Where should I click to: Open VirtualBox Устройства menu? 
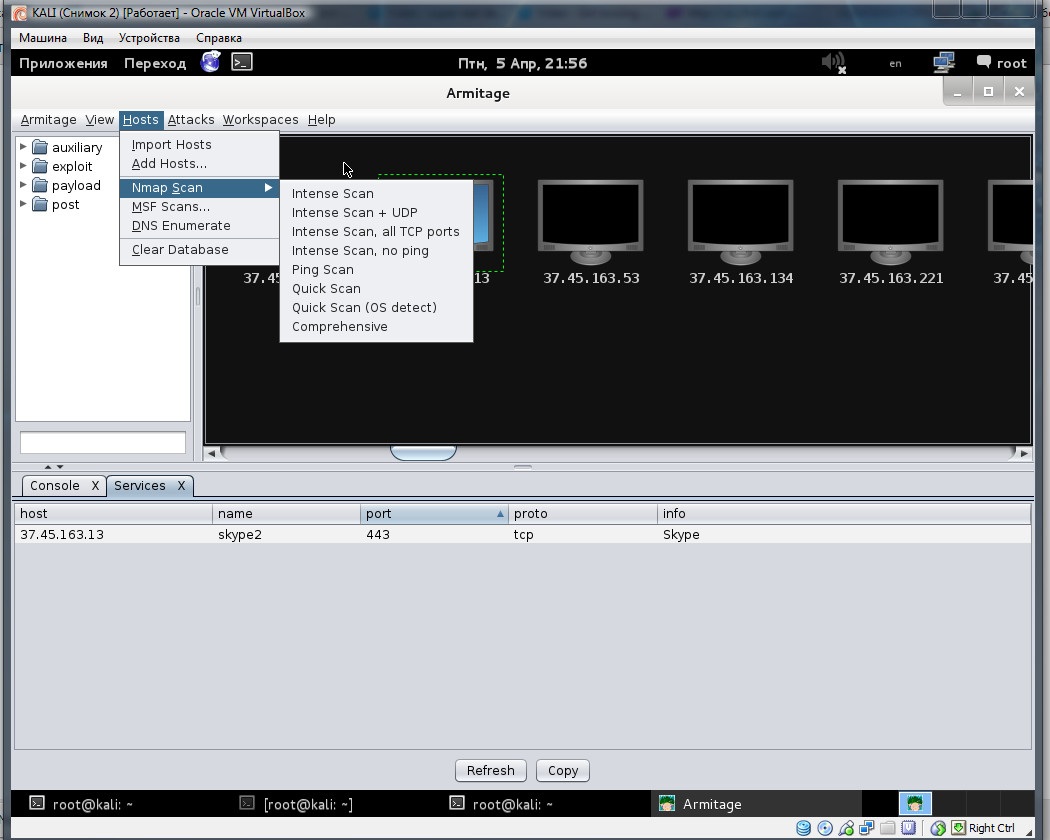point(149,38)
